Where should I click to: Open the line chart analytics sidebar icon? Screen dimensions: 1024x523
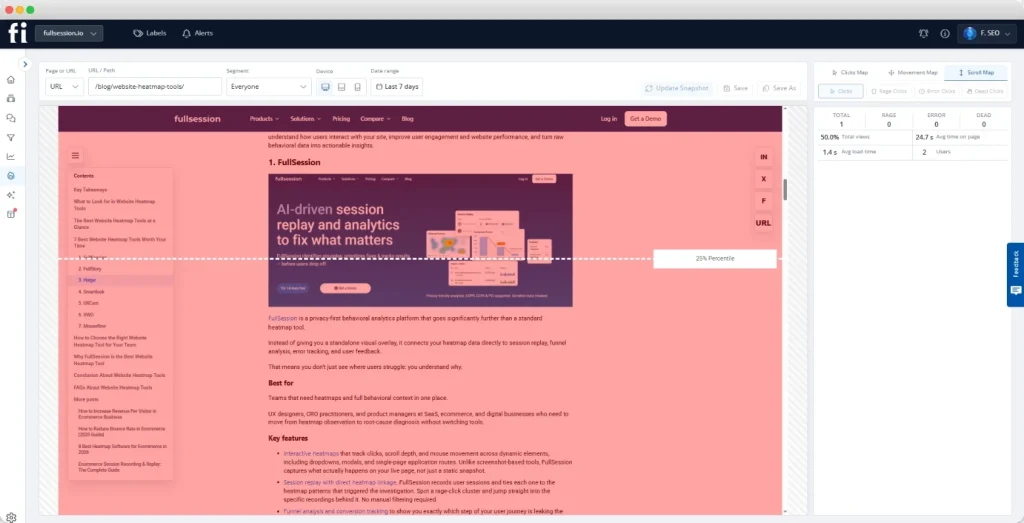click(10, 157)
